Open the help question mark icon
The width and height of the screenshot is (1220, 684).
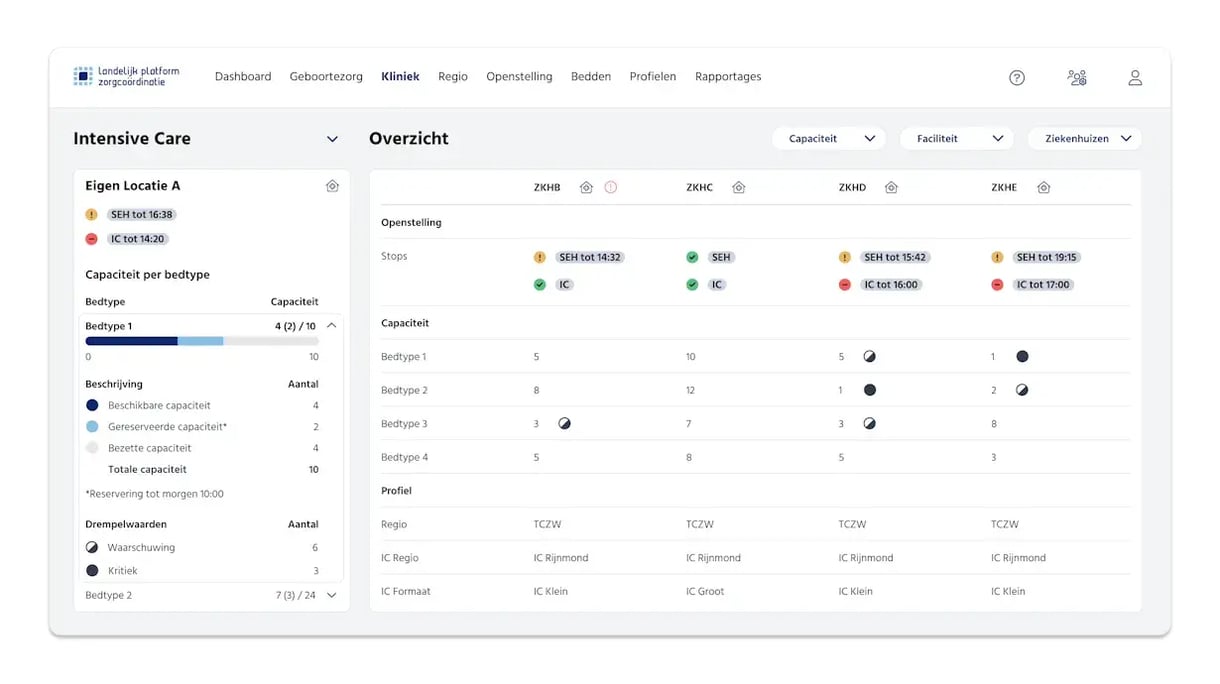[x=1017, y=78]
